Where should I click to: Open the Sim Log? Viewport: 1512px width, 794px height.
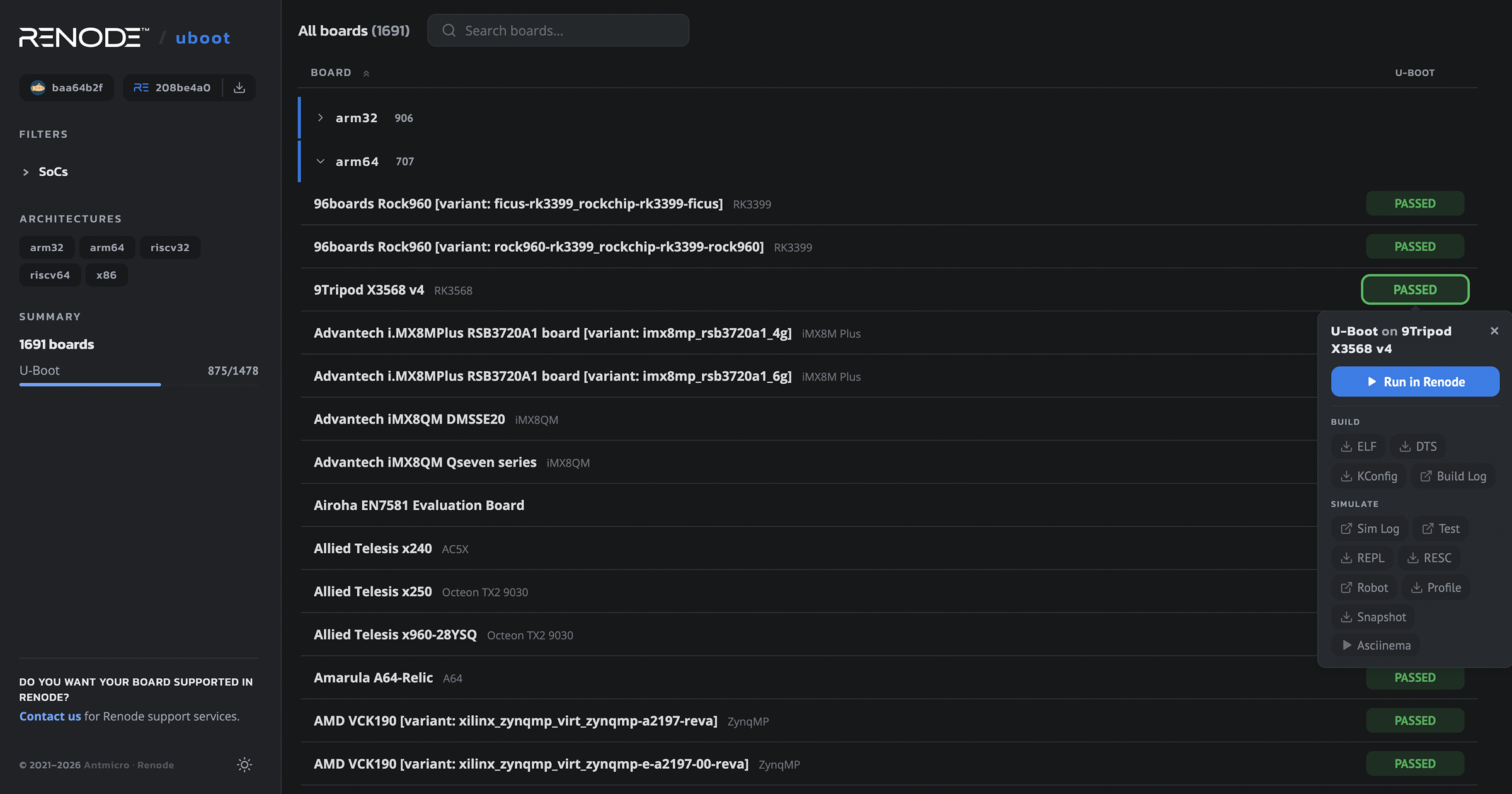point(1370,528)
